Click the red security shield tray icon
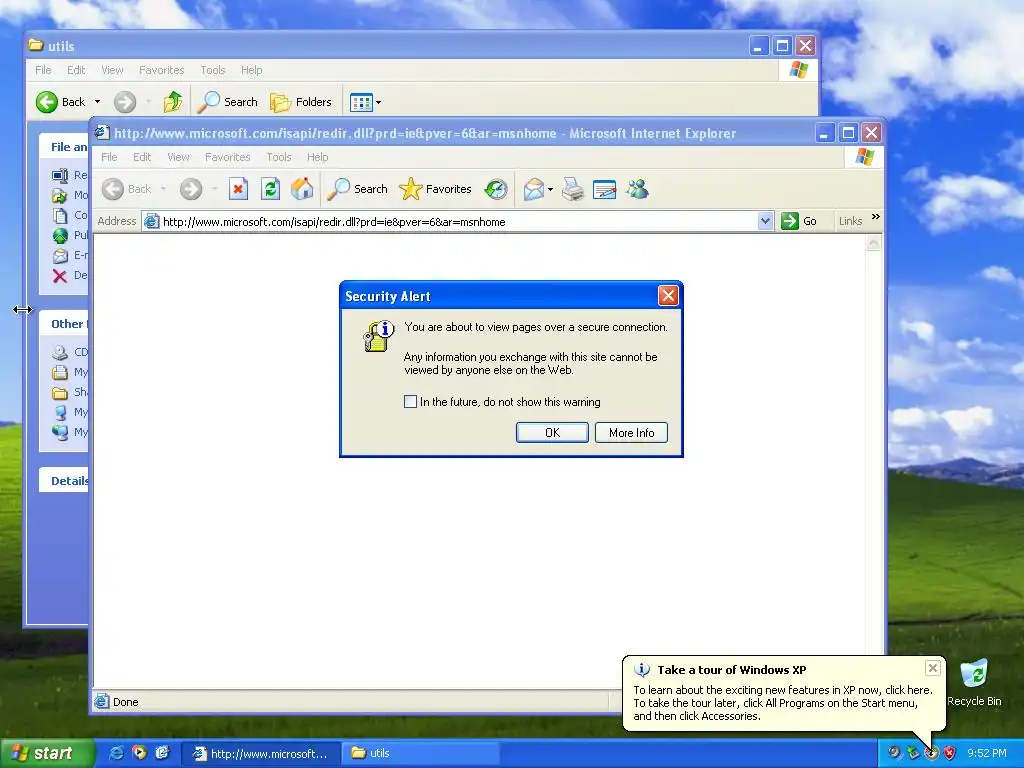 [950, 753]
